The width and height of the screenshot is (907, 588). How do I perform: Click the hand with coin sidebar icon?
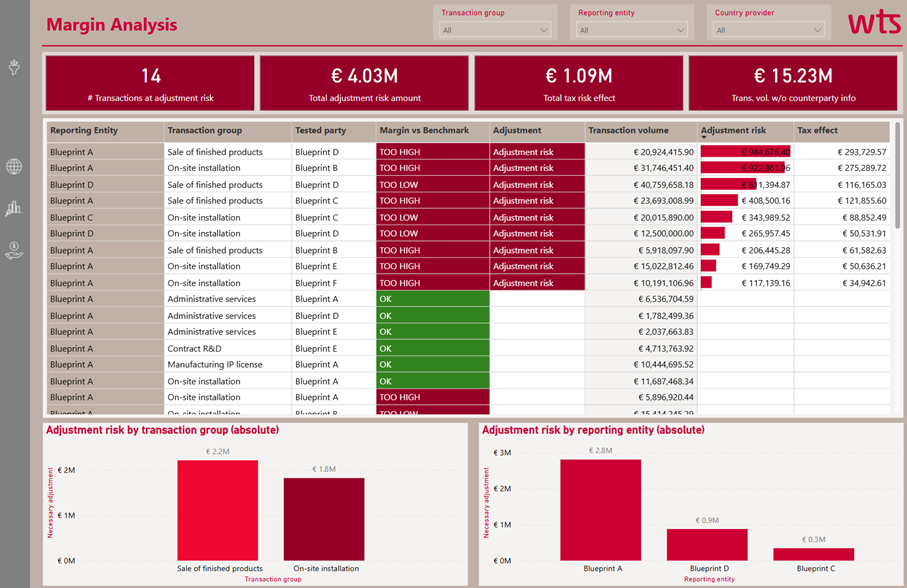pos(14,251)
